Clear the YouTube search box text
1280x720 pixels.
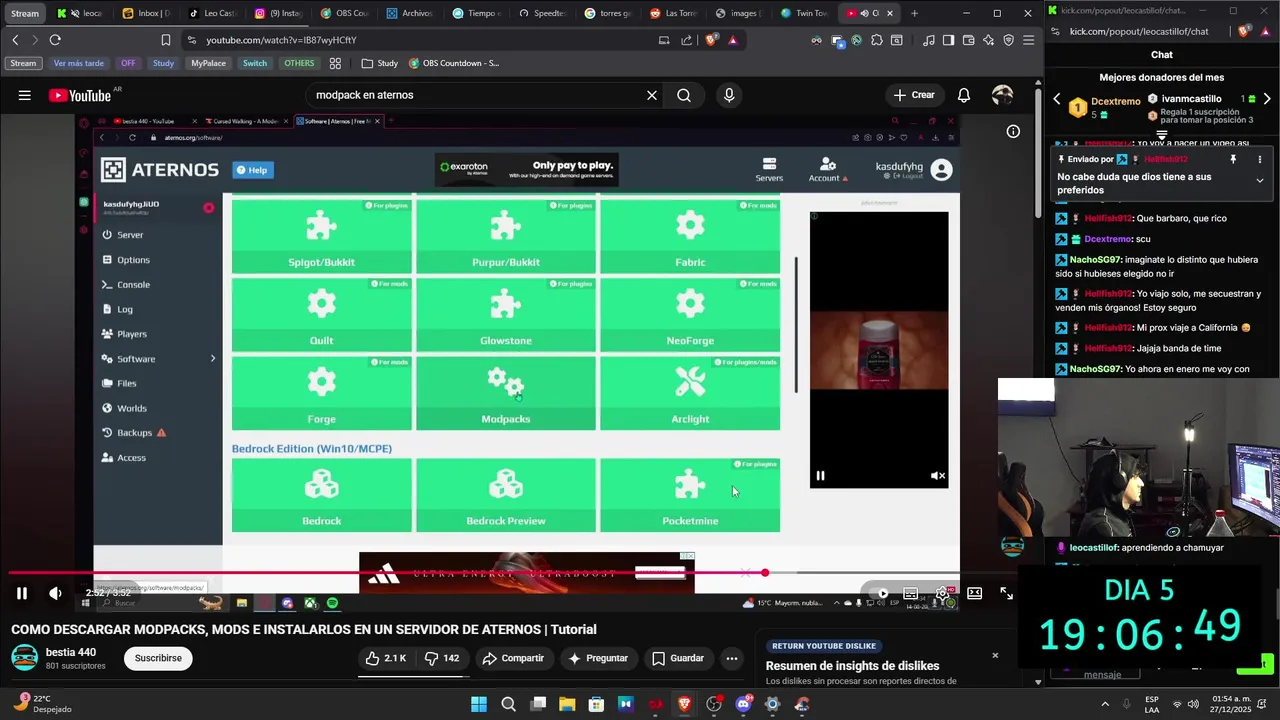tap(652, 95)
